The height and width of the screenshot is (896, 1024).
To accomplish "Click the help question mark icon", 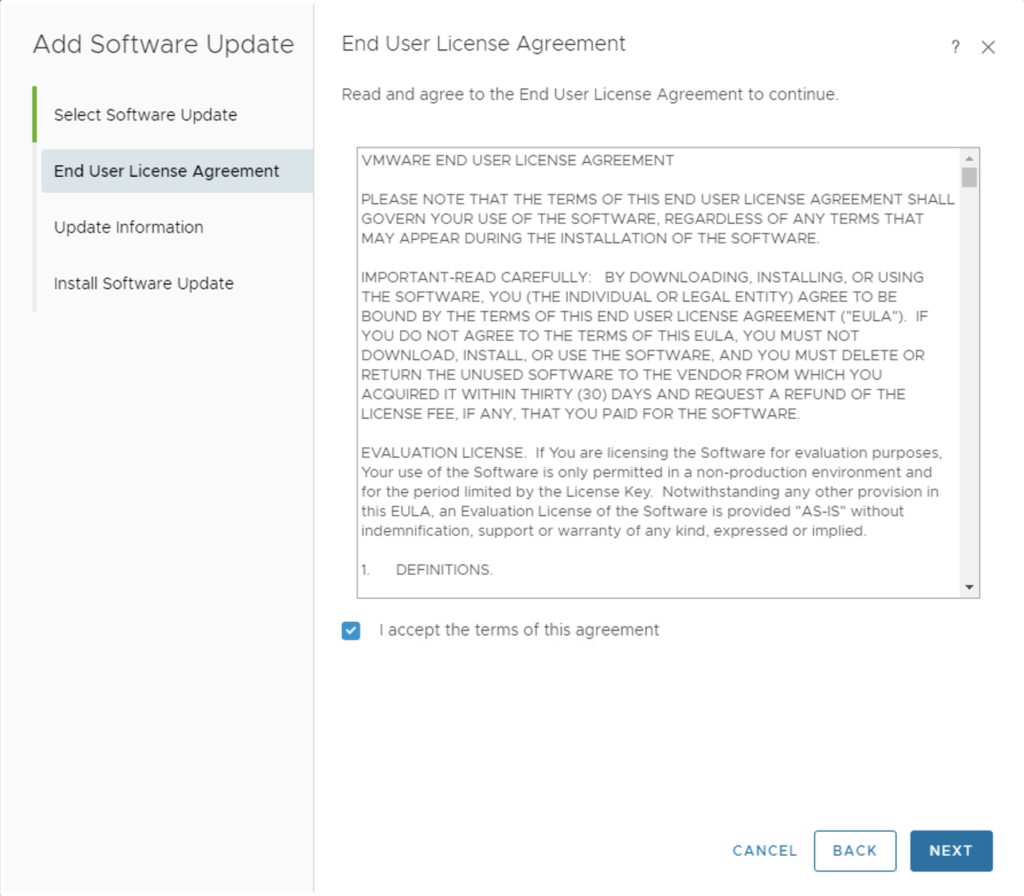I will coord(955,47).
